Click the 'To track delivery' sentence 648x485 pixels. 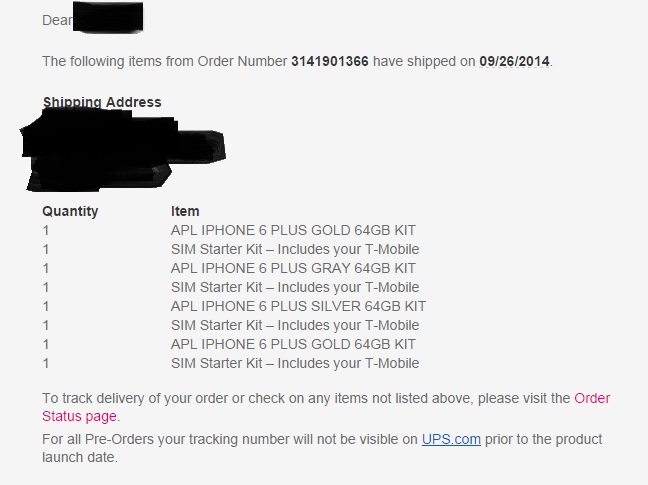(326, 407)
